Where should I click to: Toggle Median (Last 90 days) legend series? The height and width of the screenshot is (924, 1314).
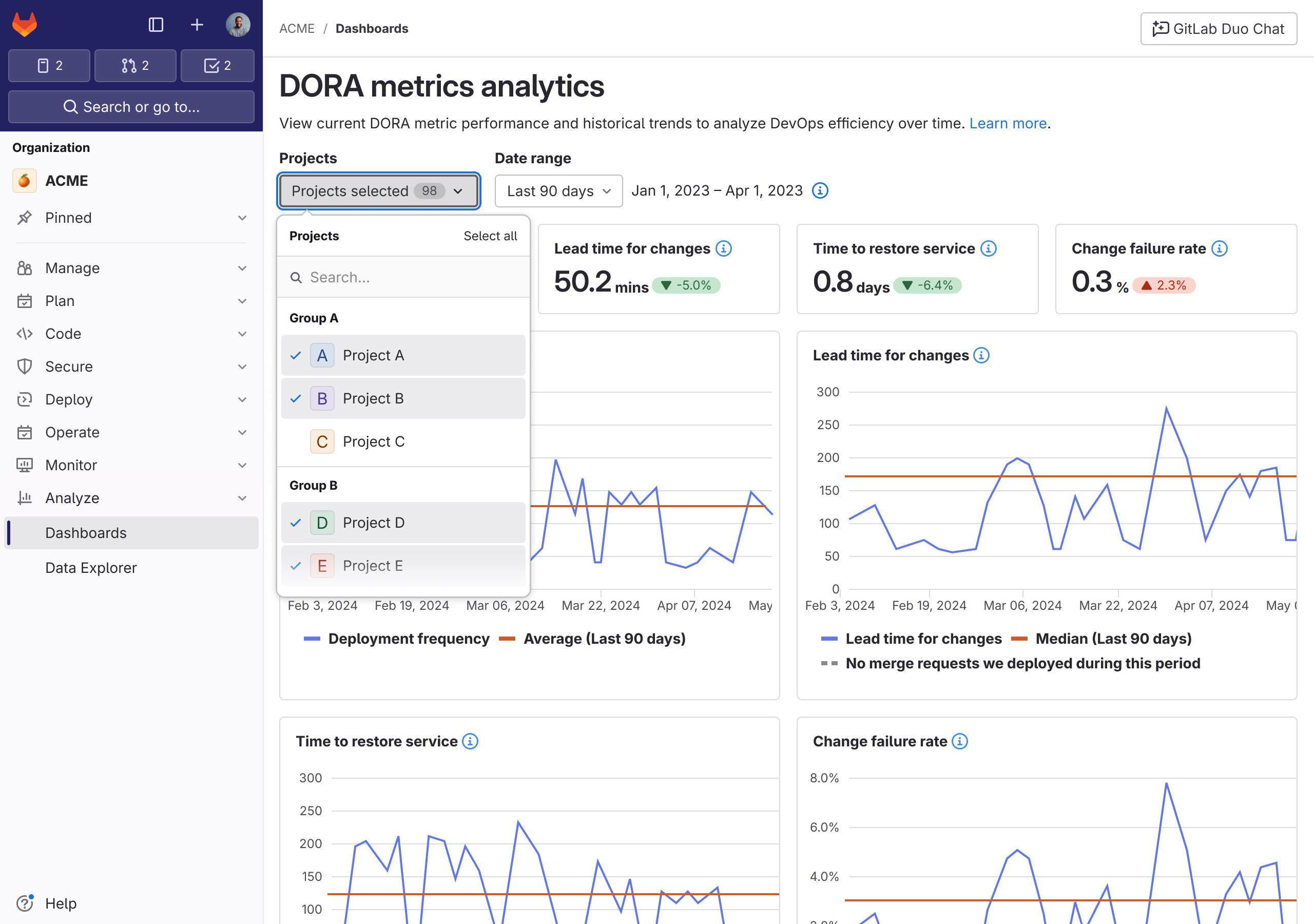tap(1101, 639)
